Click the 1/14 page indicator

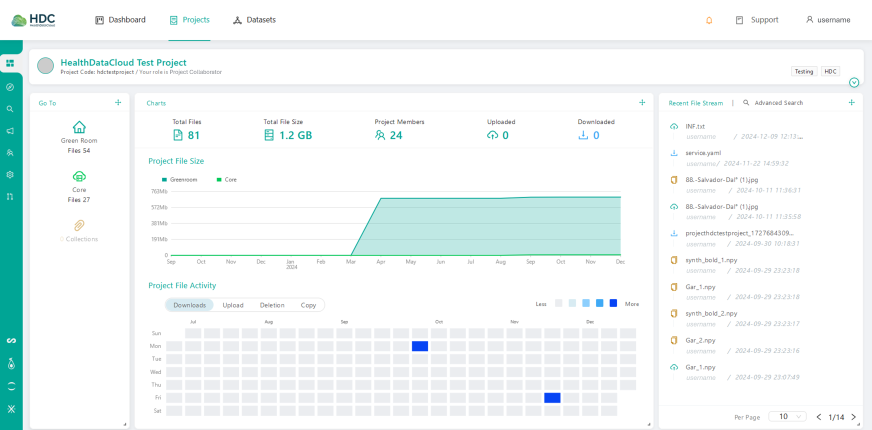(x=836, y=417)
